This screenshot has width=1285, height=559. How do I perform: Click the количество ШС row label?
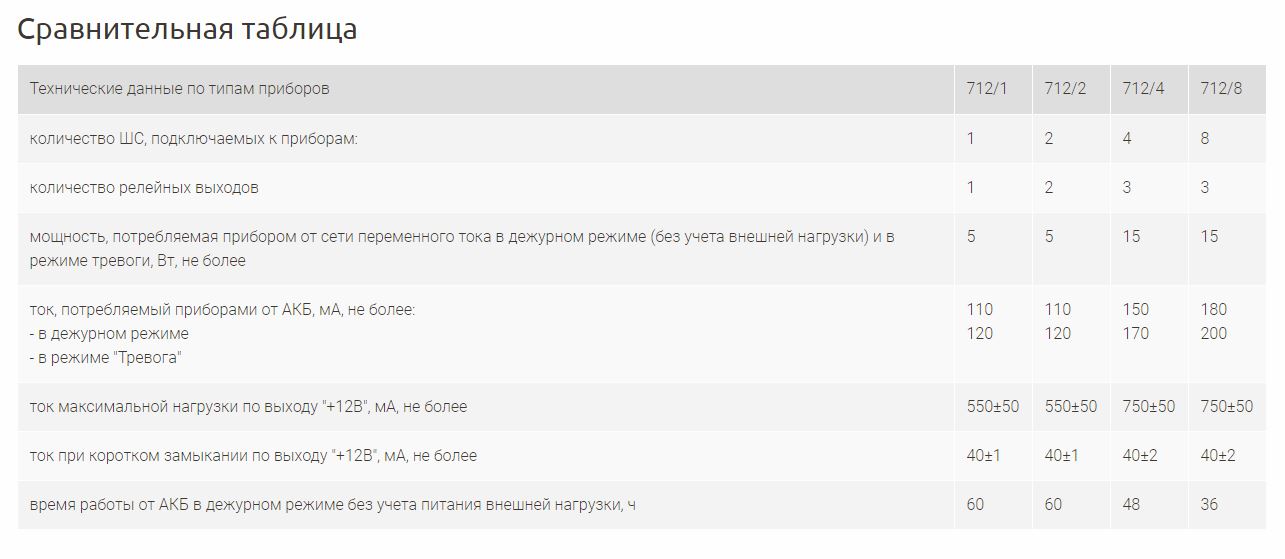click(194, 139)
